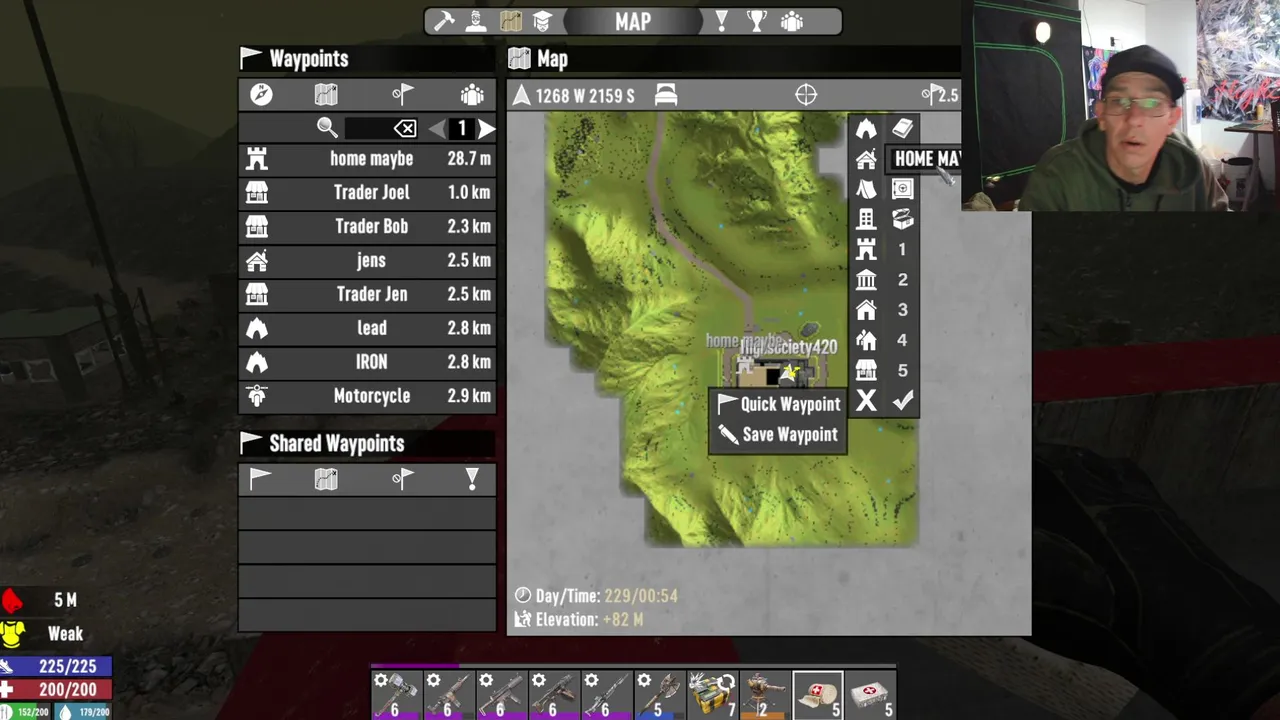Open the Challenges trophy tab

click(757, 21)
